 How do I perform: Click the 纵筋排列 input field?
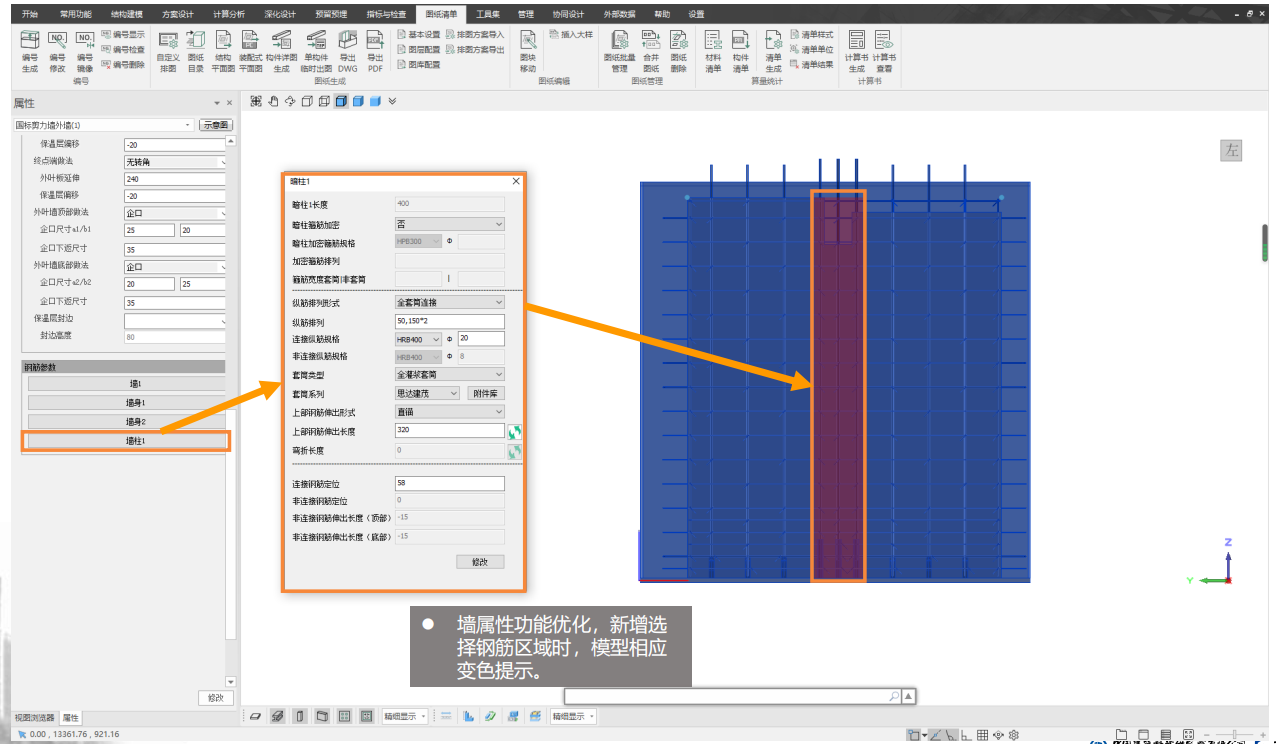450,321
